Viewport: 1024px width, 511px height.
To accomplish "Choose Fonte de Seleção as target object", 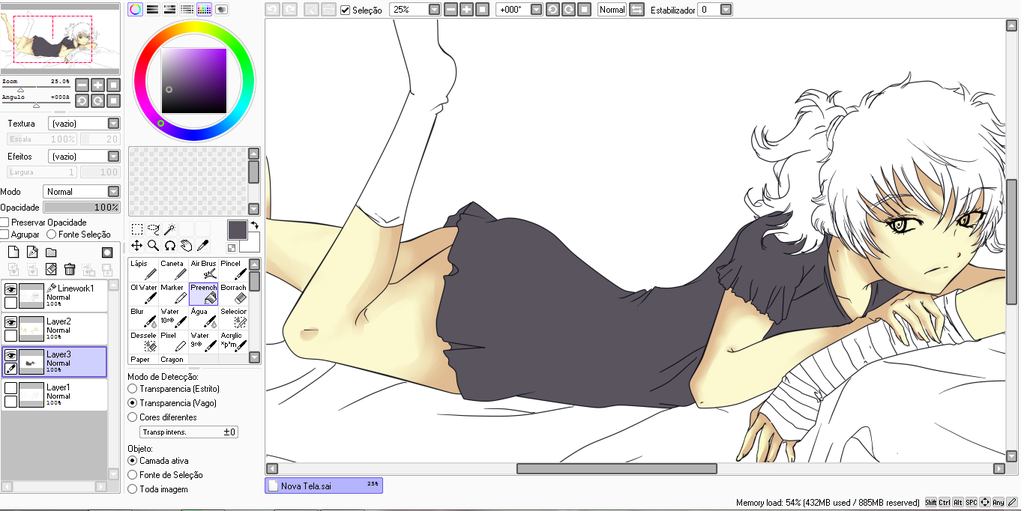I will click(x=133, y=475).
